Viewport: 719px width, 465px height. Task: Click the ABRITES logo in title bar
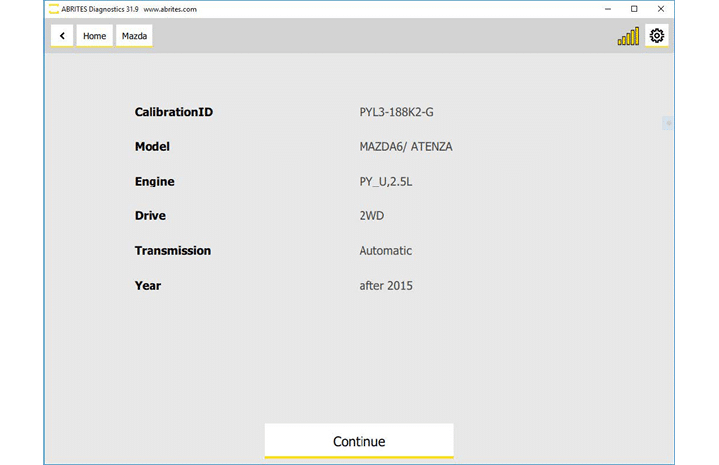(x=53, y=8)
